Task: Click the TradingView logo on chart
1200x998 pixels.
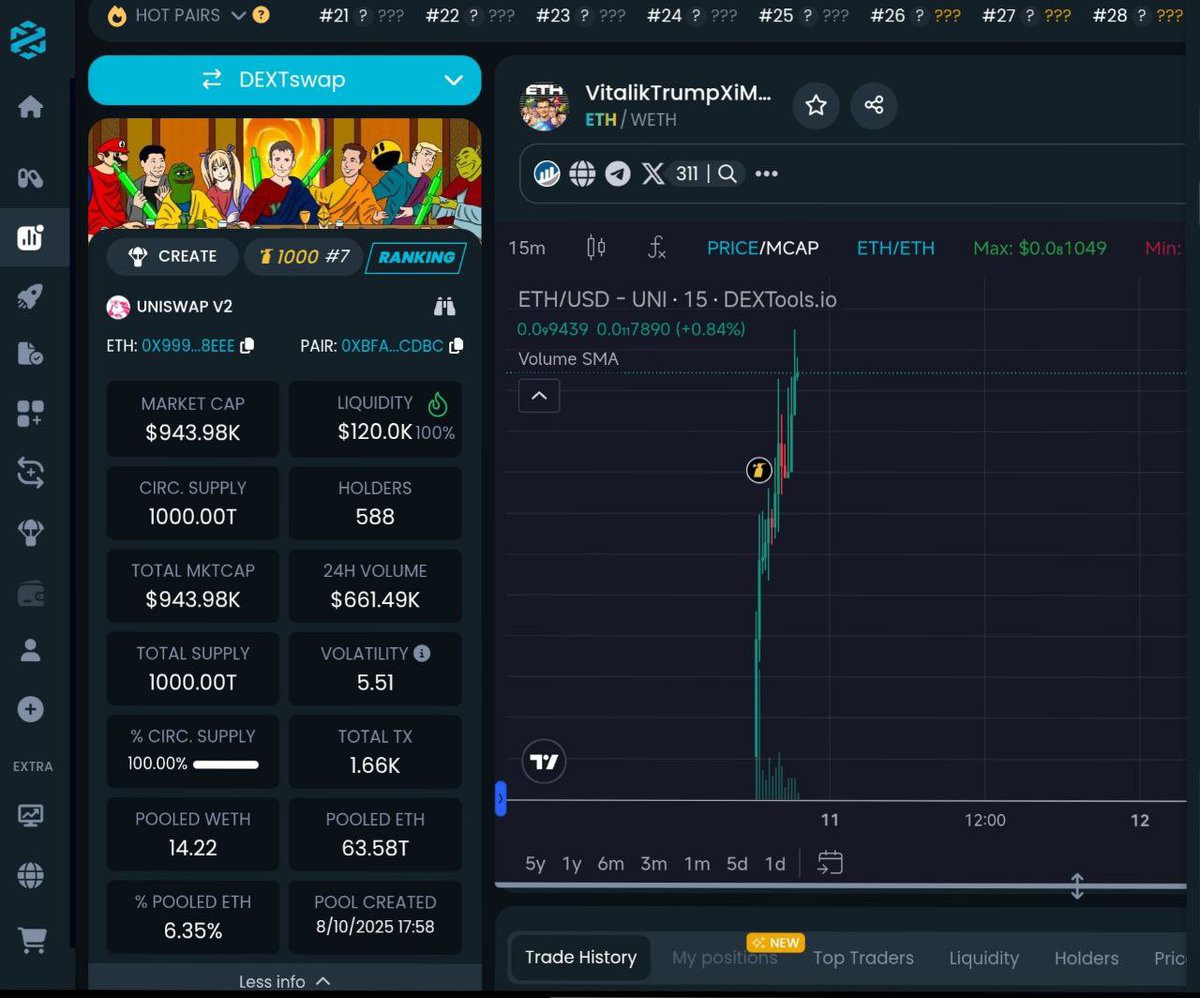Action: coord(544,762)
